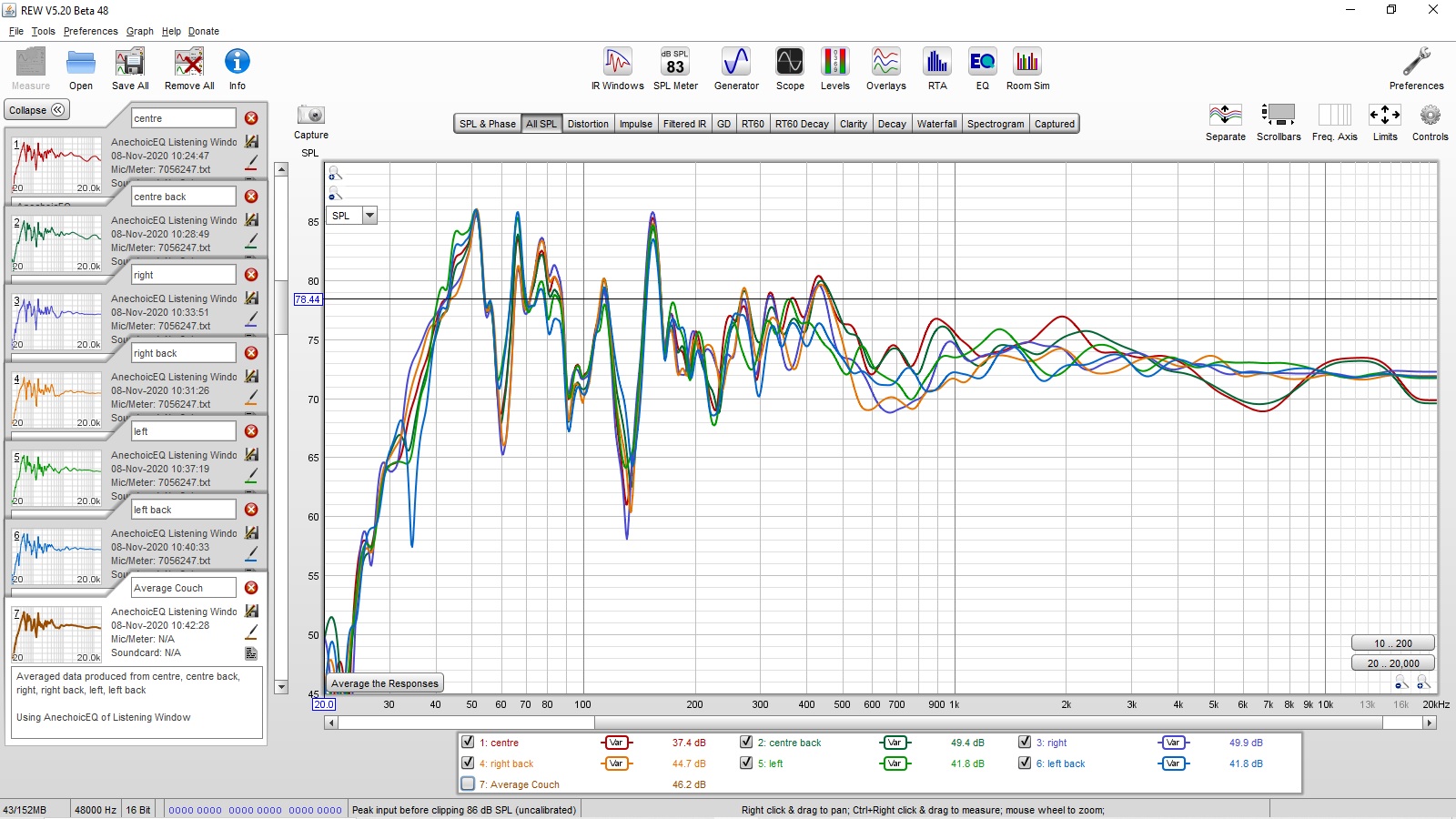Open the SPL axis dropdown
Image resolution: width=1456 pixels, height=819 pixels.
[x=369, y=216]
